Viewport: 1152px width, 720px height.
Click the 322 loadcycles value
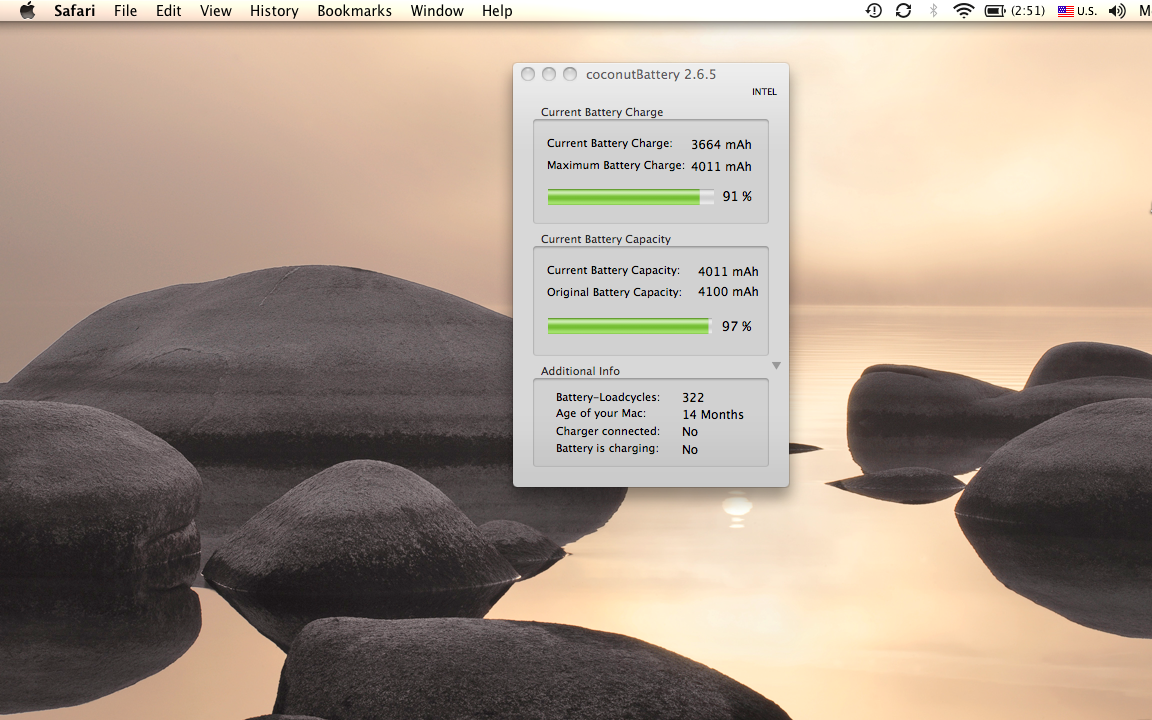pyautogui.click(x=693, y=397)
